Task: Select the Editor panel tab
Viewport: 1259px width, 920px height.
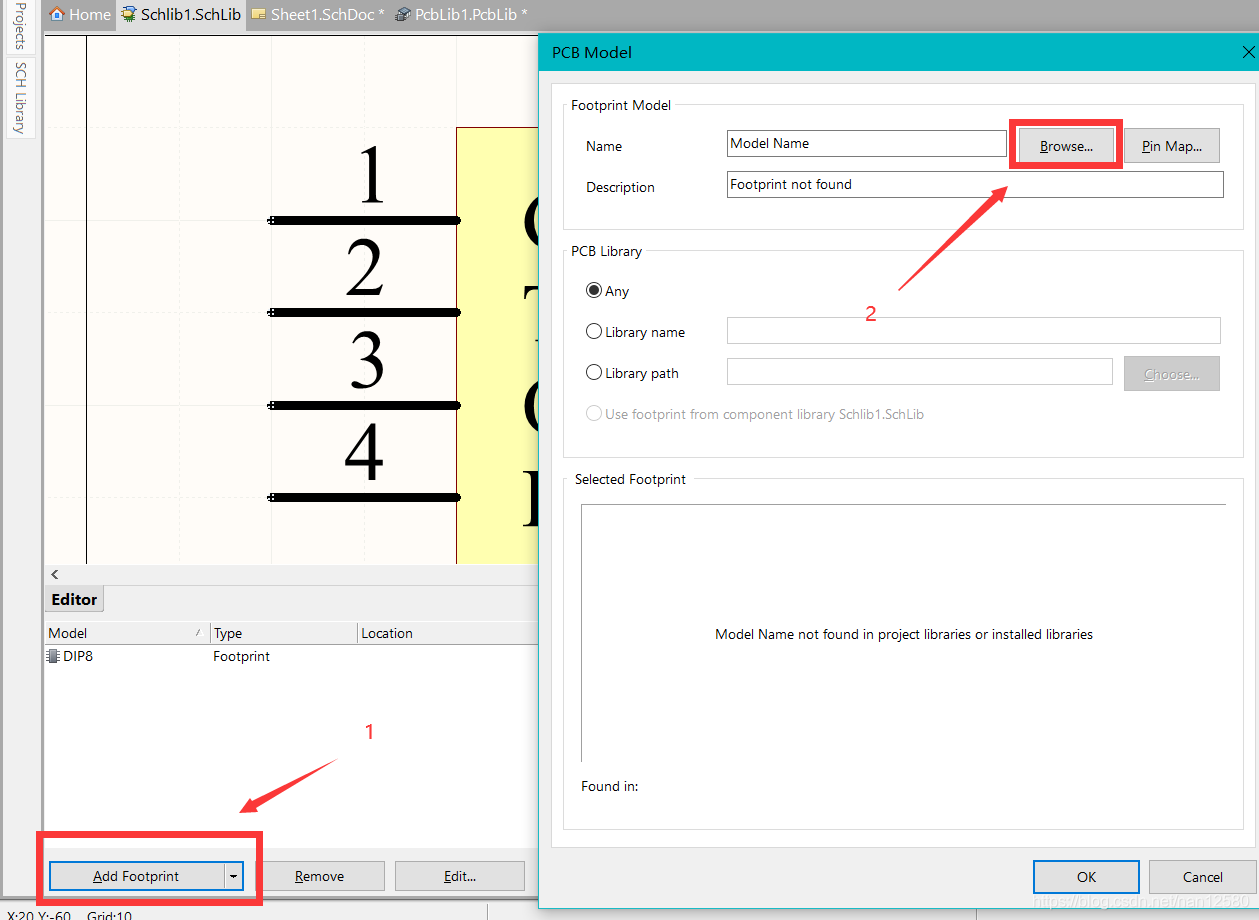Action: (x=74, y=599)
